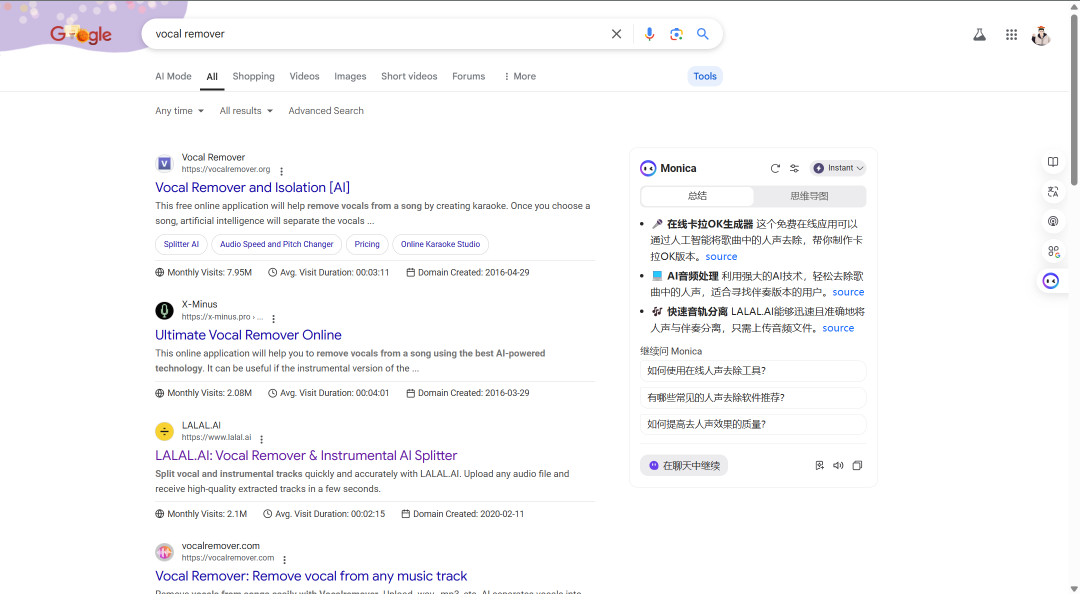Open more options for vocalremover.org result
This screenshot has height=594, width=1080.
point(281,171)
